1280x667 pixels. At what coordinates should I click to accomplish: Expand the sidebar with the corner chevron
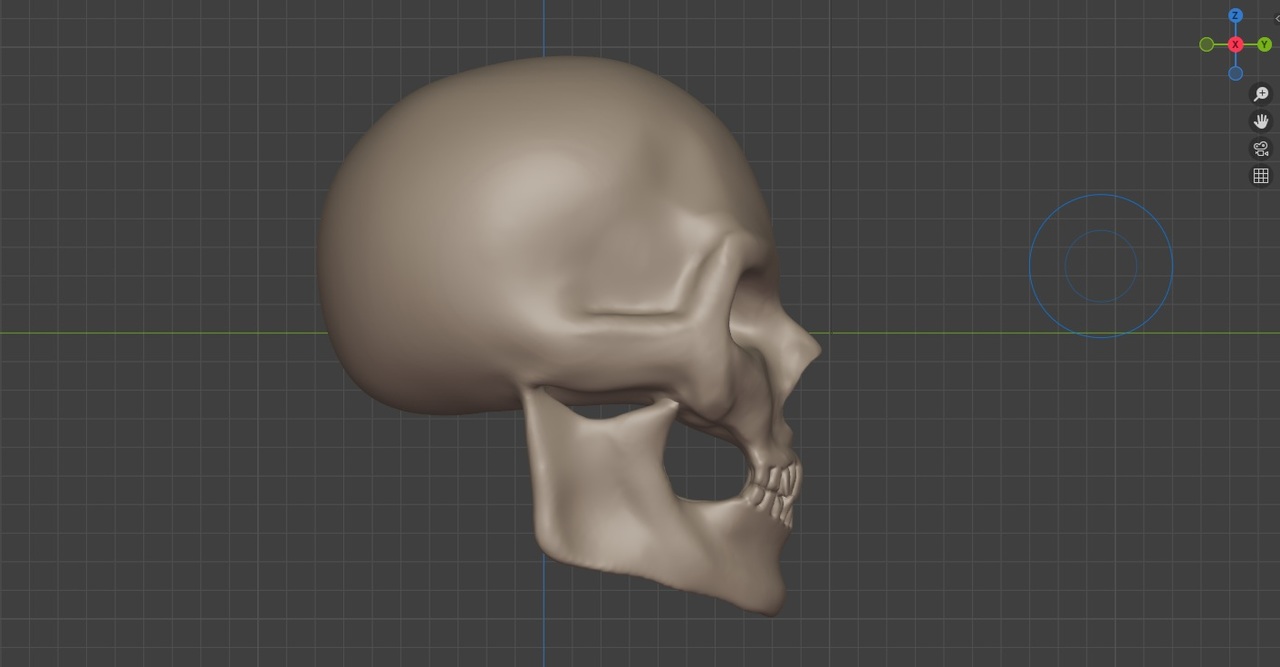click(x=1276, y=17)
